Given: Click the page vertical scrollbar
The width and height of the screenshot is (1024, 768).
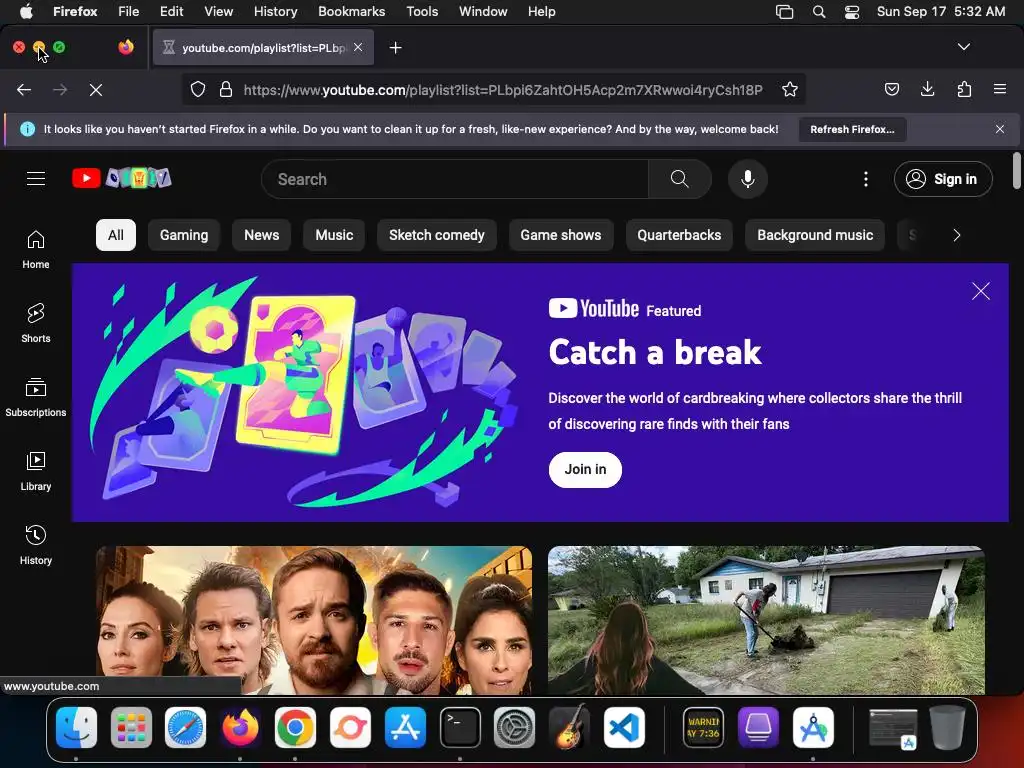Looking at the screenshot, I should [x=1016, y=170].
